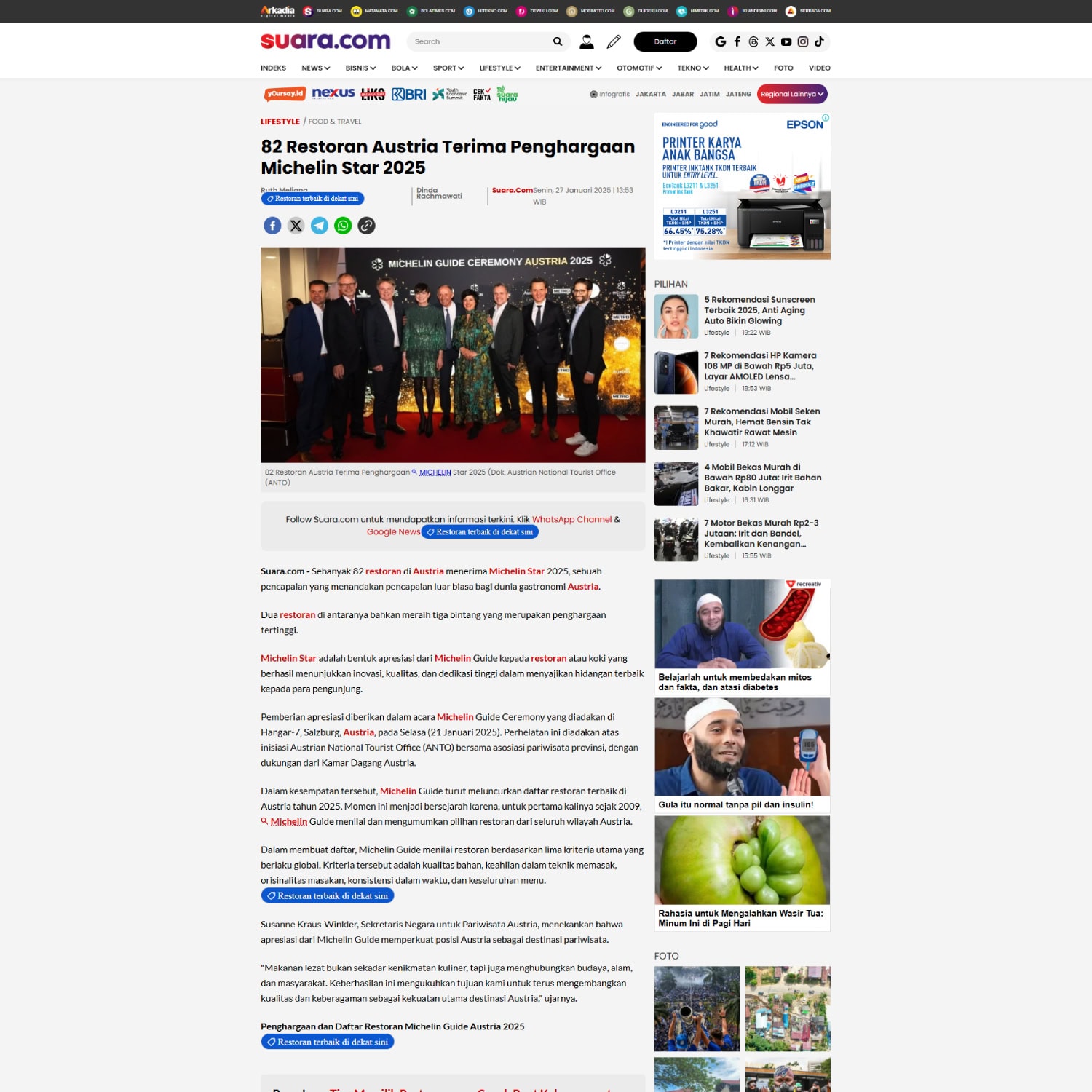Open the Instagram icon in header
The image size is (1092, 1092).
(803, 41)
